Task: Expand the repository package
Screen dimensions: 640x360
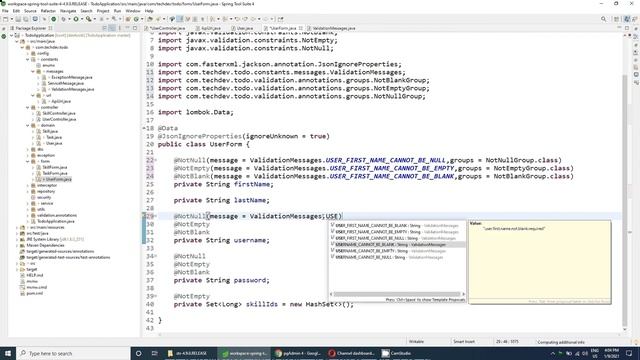Action: 28,191
